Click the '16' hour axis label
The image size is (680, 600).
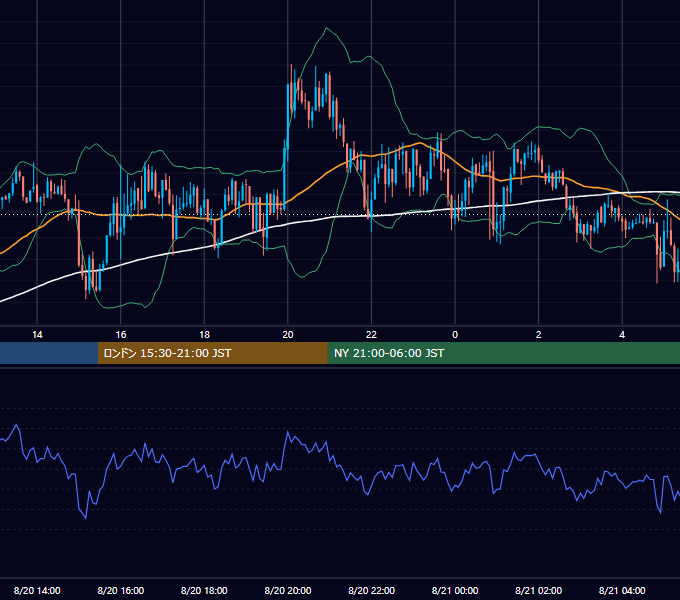pyautogui.click(x=121, y=335)
